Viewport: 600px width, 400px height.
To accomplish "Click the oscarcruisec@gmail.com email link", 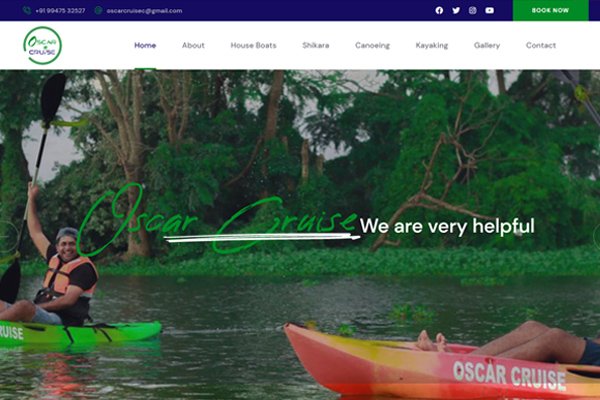I will 144,11.
